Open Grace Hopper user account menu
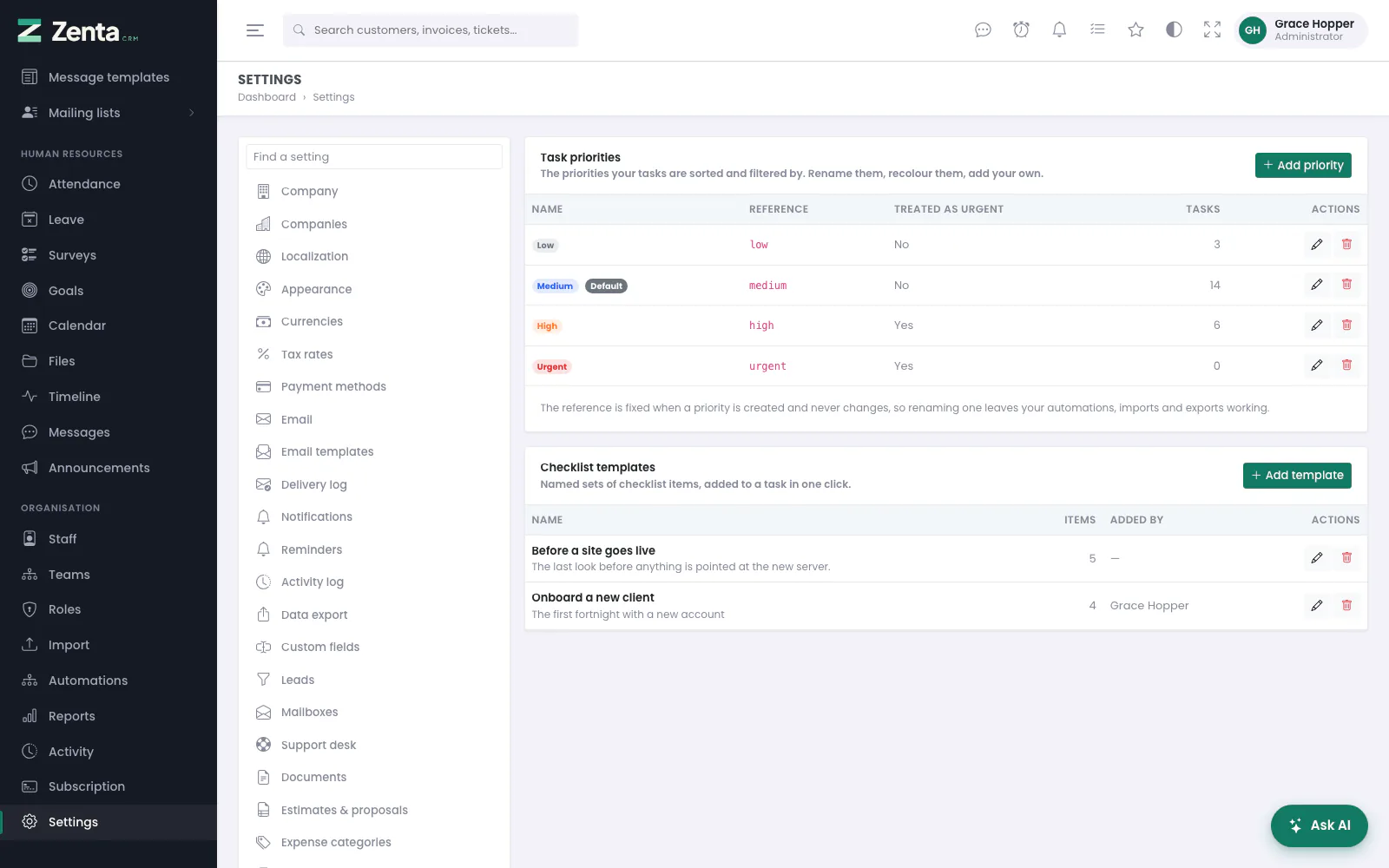Viewport: 1389px width, 868px height. coord(1300,30)
